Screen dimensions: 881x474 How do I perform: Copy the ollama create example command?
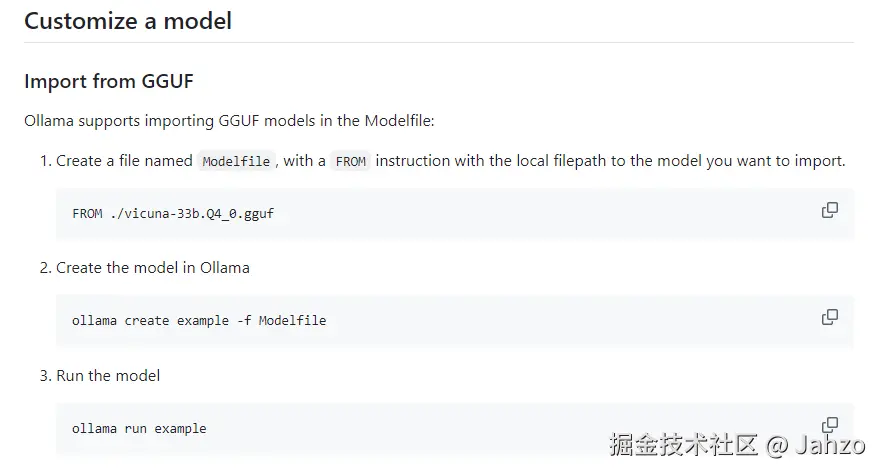point(829,317)
